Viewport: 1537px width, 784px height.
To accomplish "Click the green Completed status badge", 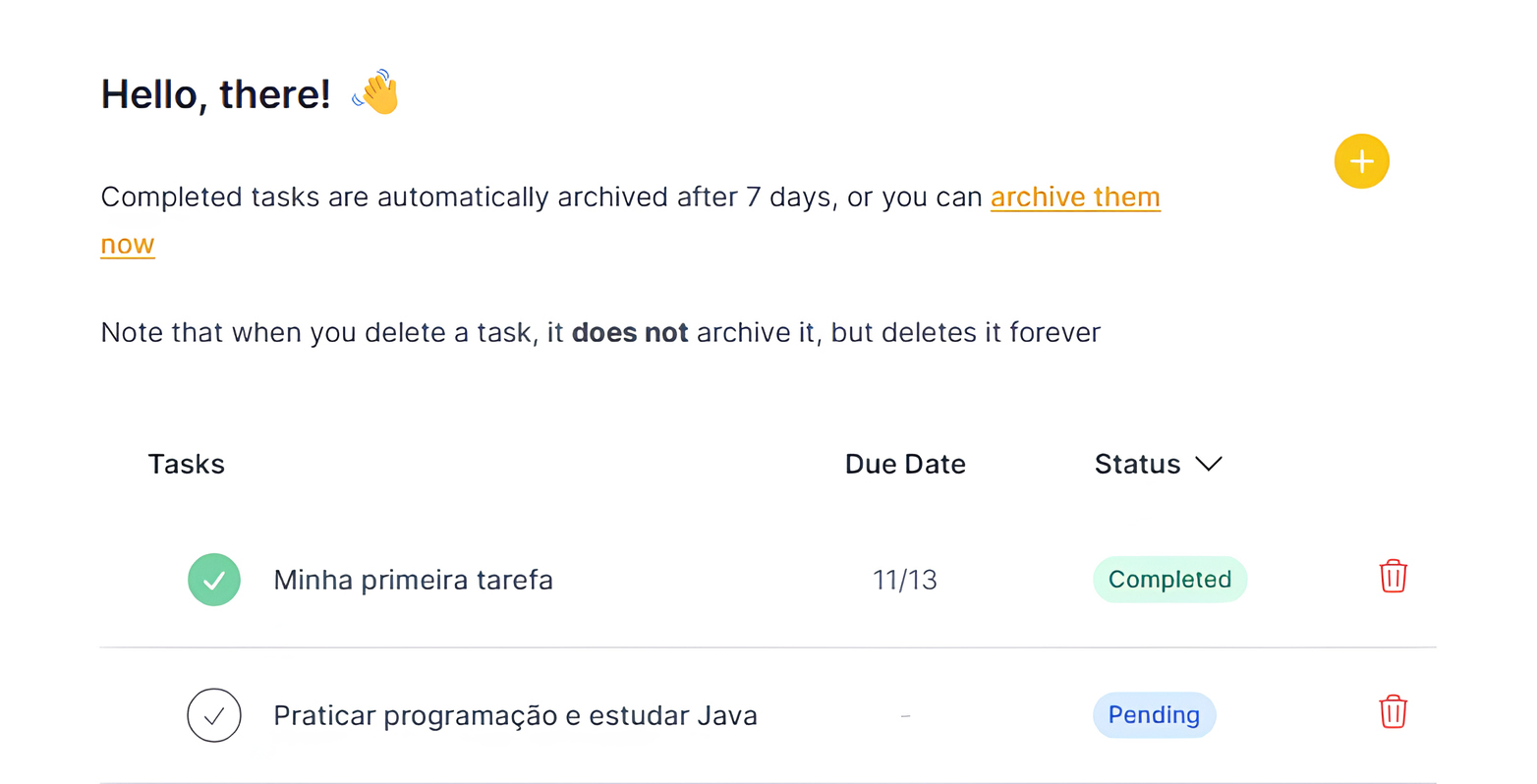I will 1169,580.
